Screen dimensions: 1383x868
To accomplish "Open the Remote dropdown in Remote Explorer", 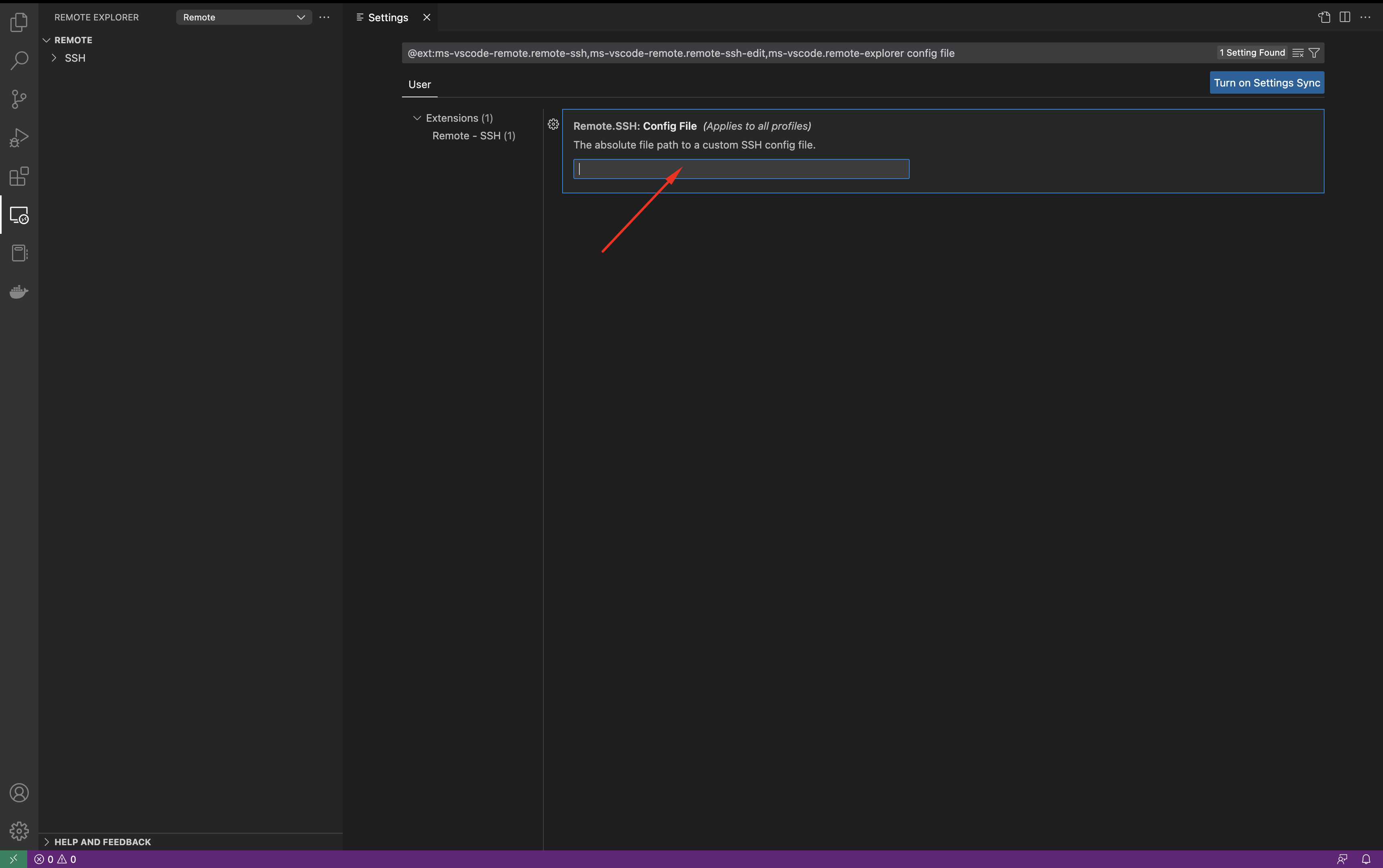I will pyautogui.click(x=243, y=17).
